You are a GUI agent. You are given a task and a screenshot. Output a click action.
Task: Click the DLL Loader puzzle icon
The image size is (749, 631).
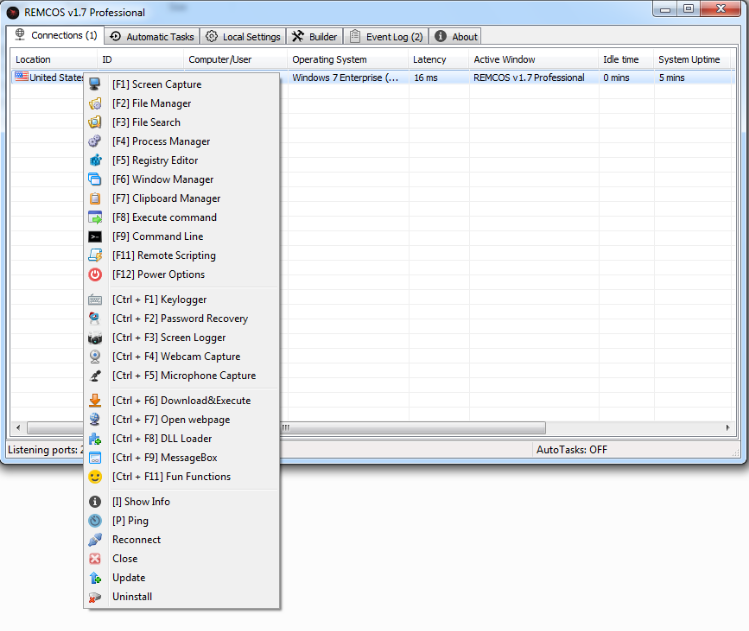95,438
